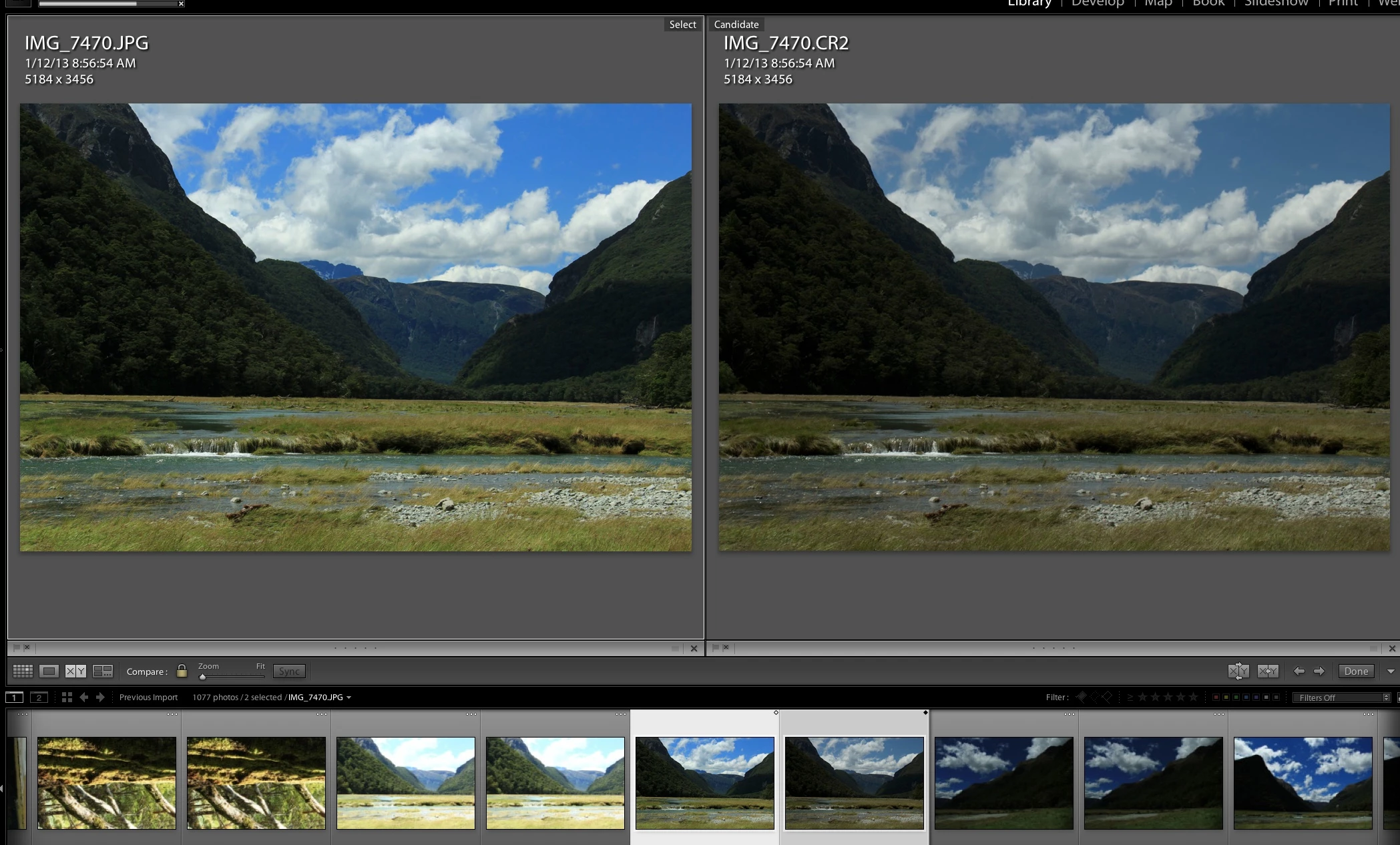The width and height of the screenshot is (1400, 845).
Task: Click the Sync button
Action: [x=289, y=671]
